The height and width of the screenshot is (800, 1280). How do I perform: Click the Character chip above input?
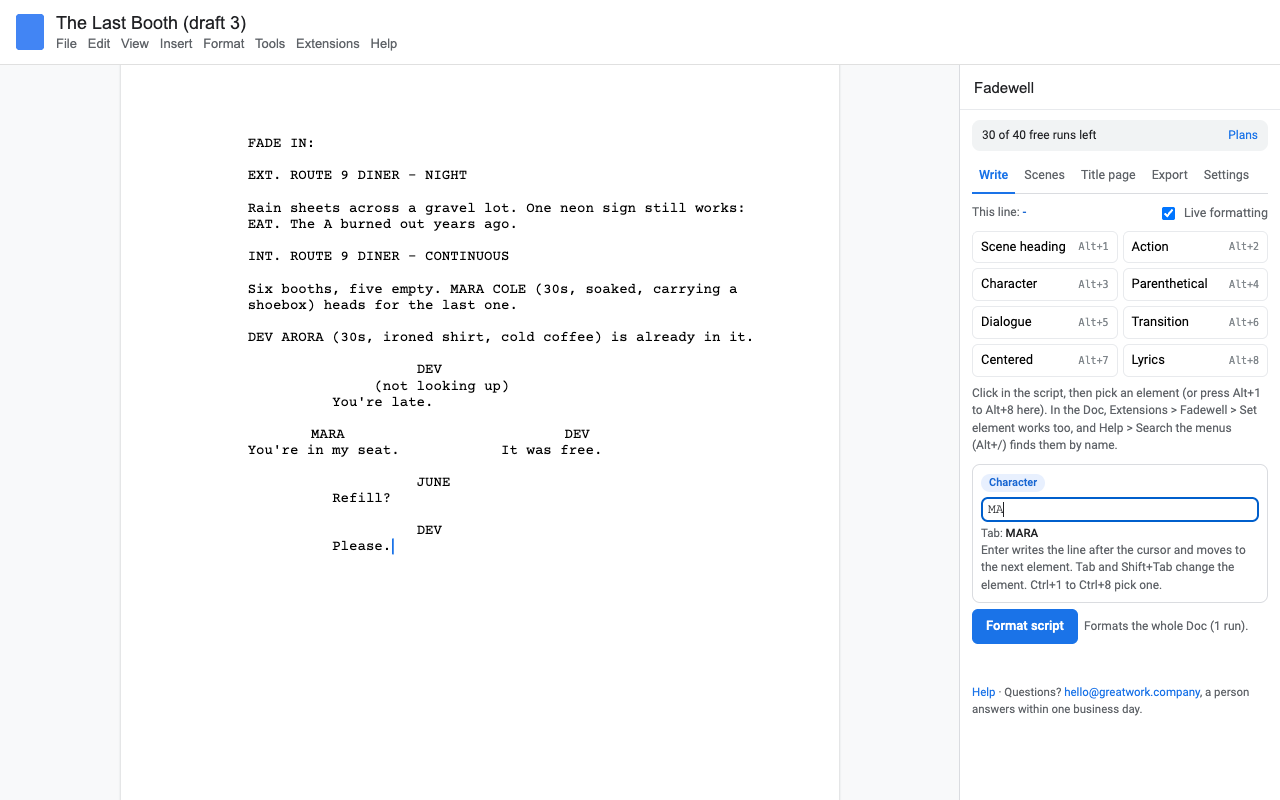[1013, 483]
